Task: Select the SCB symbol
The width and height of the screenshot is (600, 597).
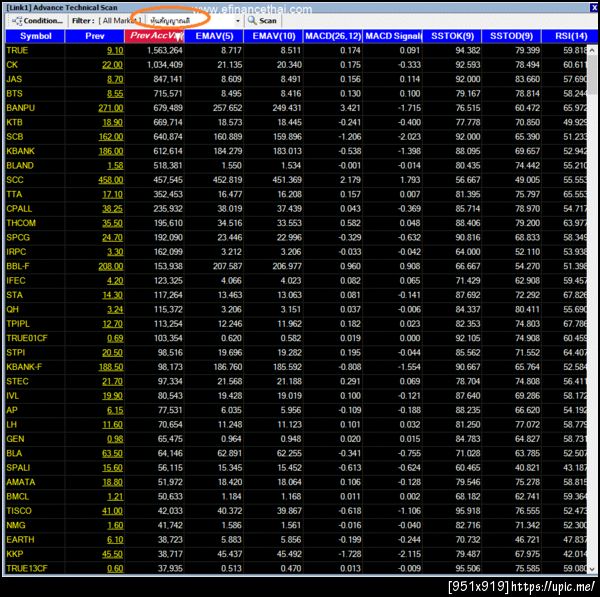Action: [15, 137]
